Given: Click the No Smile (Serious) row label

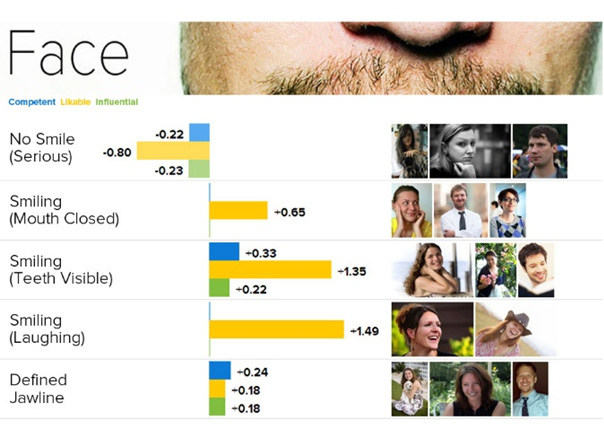Looking at the screenshot, I should 42,148.
